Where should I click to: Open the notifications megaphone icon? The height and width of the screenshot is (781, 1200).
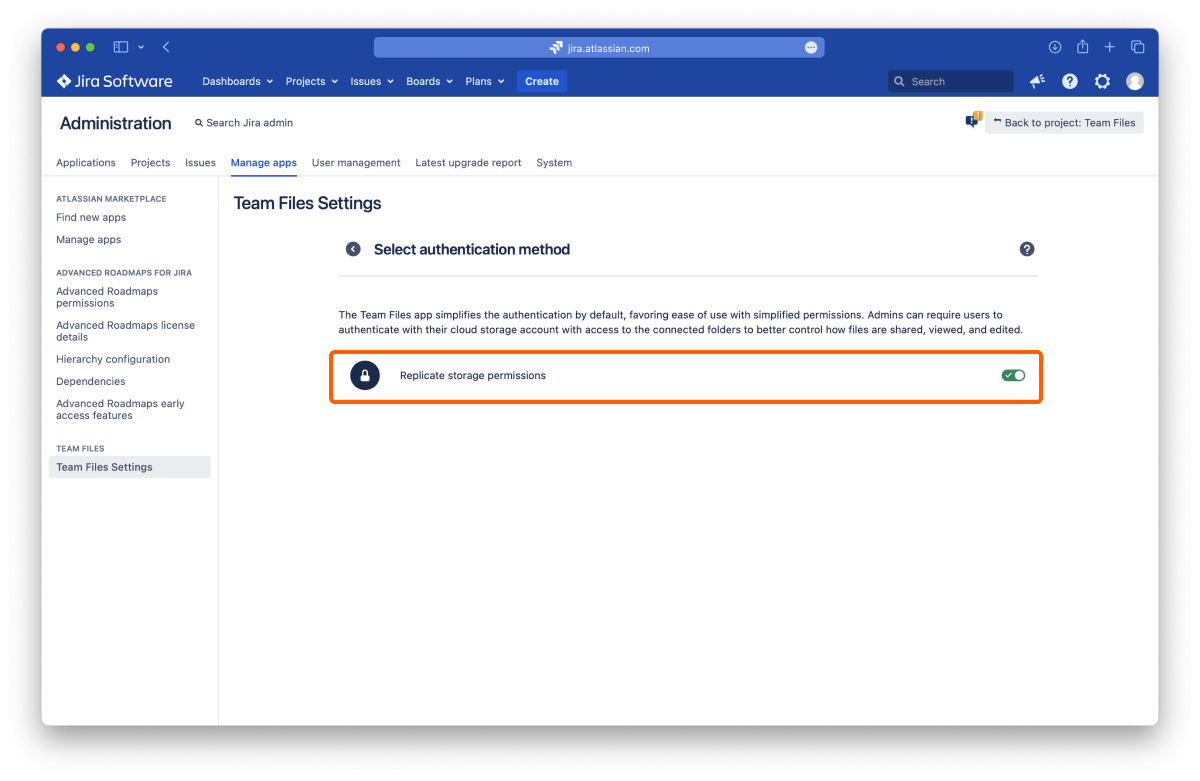click(x=1037, y=81)
